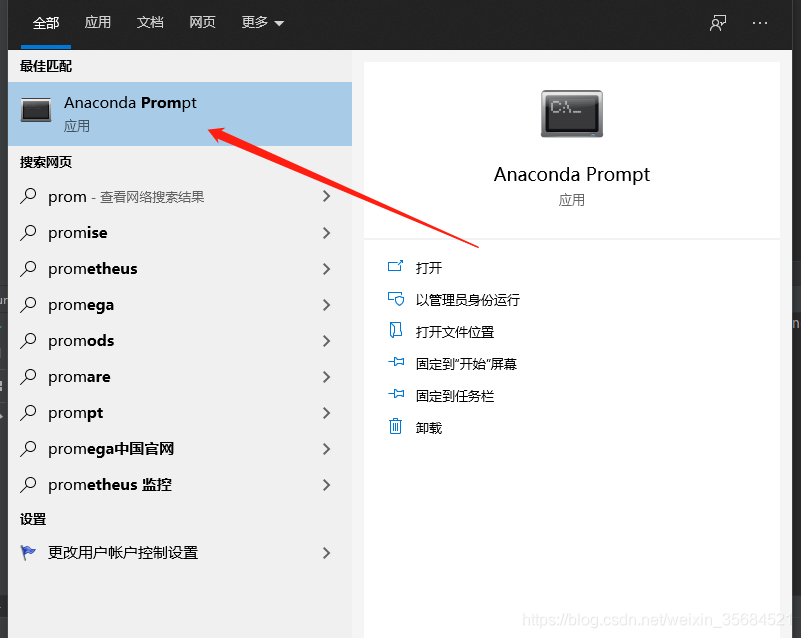
Task: Select the promods search suggestion
Action: pyautogui.click(x=180, y=341)
